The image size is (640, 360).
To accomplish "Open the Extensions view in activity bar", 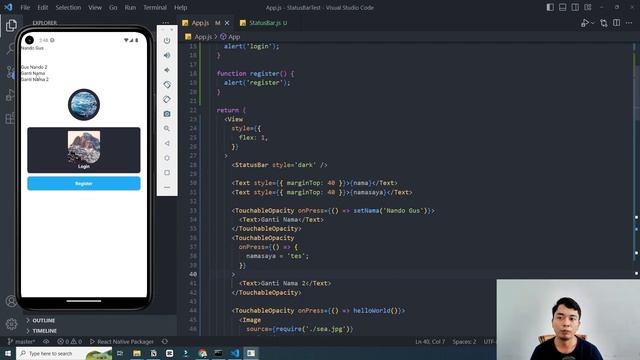I will coord(10,119).
